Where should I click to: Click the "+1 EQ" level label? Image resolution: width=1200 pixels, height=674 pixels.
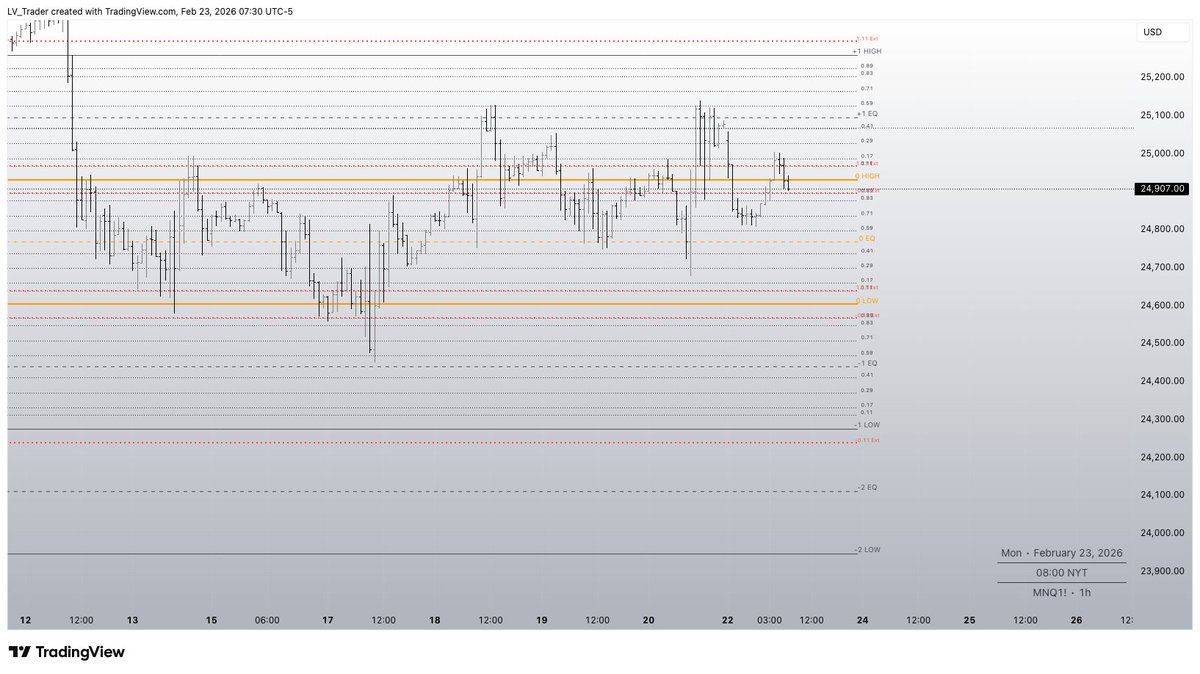[x=866, y=113]
